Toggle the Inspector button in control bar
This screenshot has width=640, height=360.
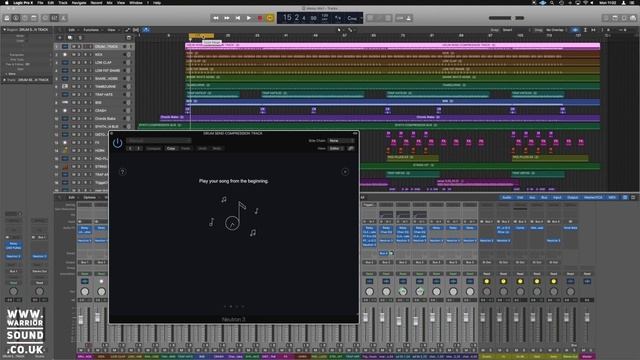coord(16,18)
